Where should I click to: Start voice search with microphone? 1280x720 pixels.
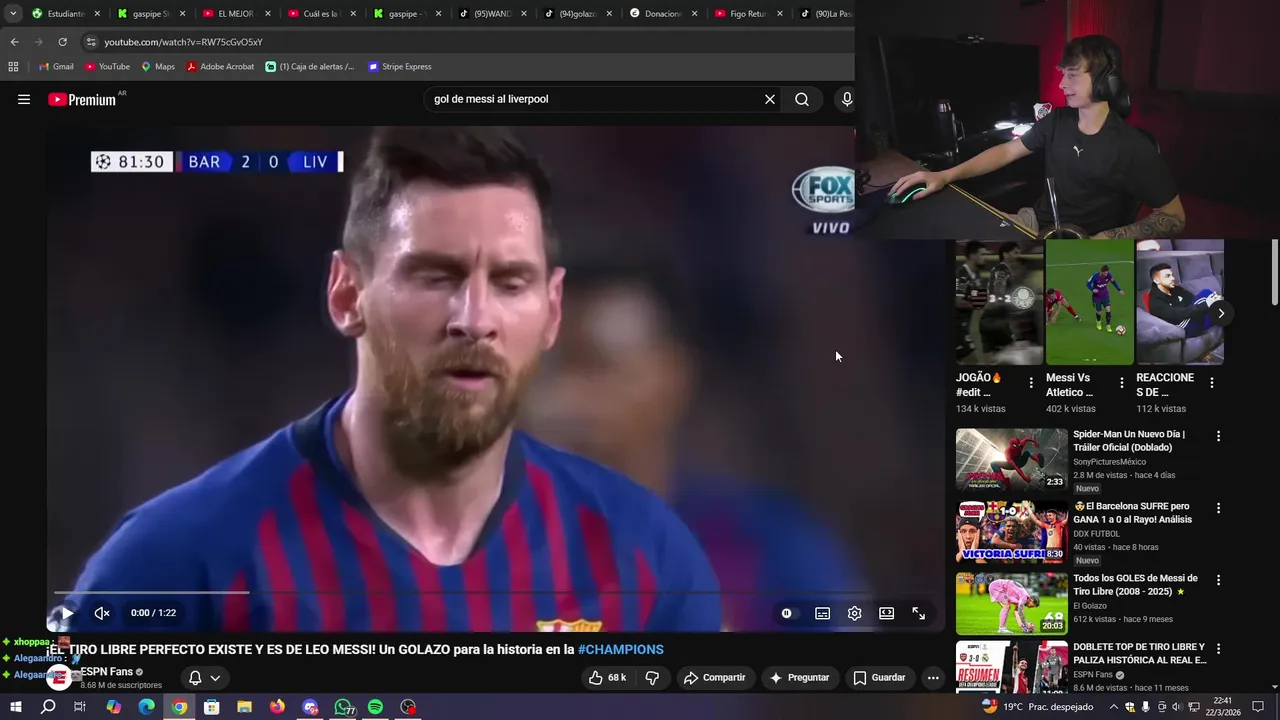(846, 99)
